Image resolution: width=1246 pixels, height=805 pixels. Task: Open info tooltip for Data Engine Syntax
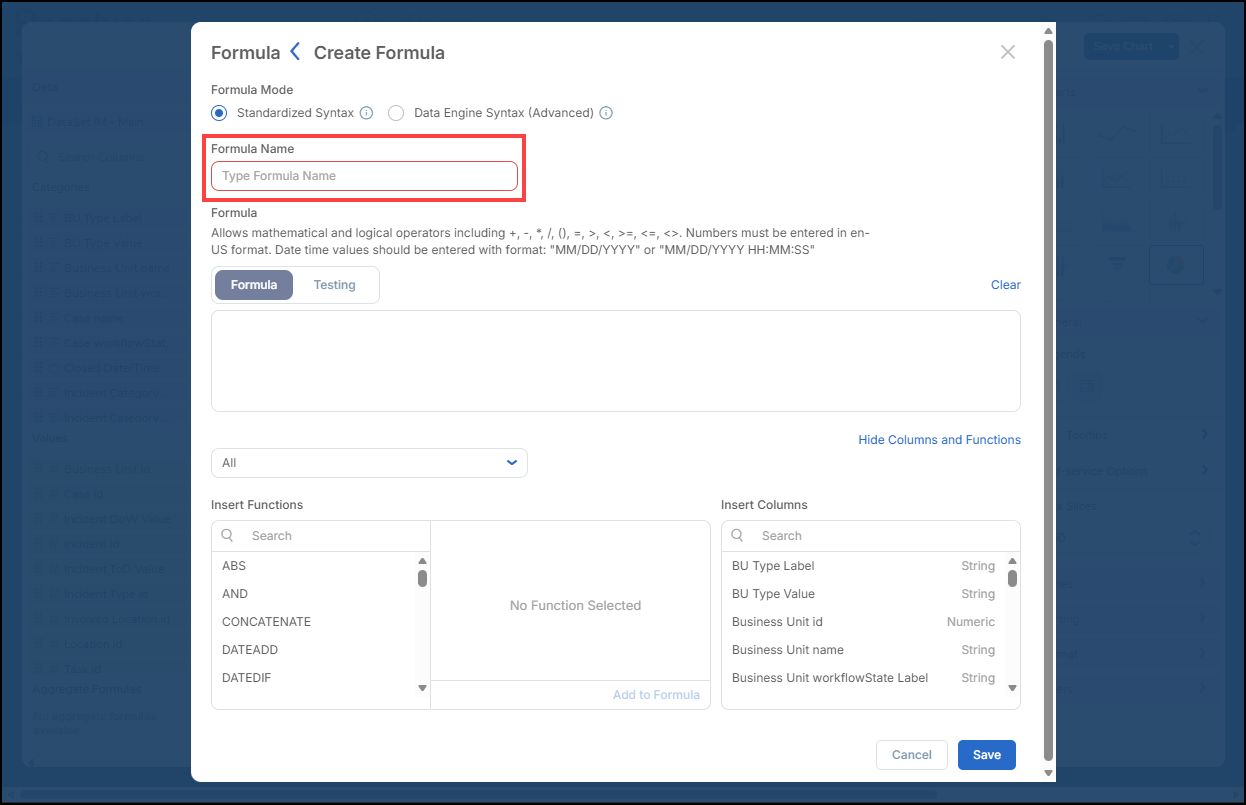coord(606,113)
